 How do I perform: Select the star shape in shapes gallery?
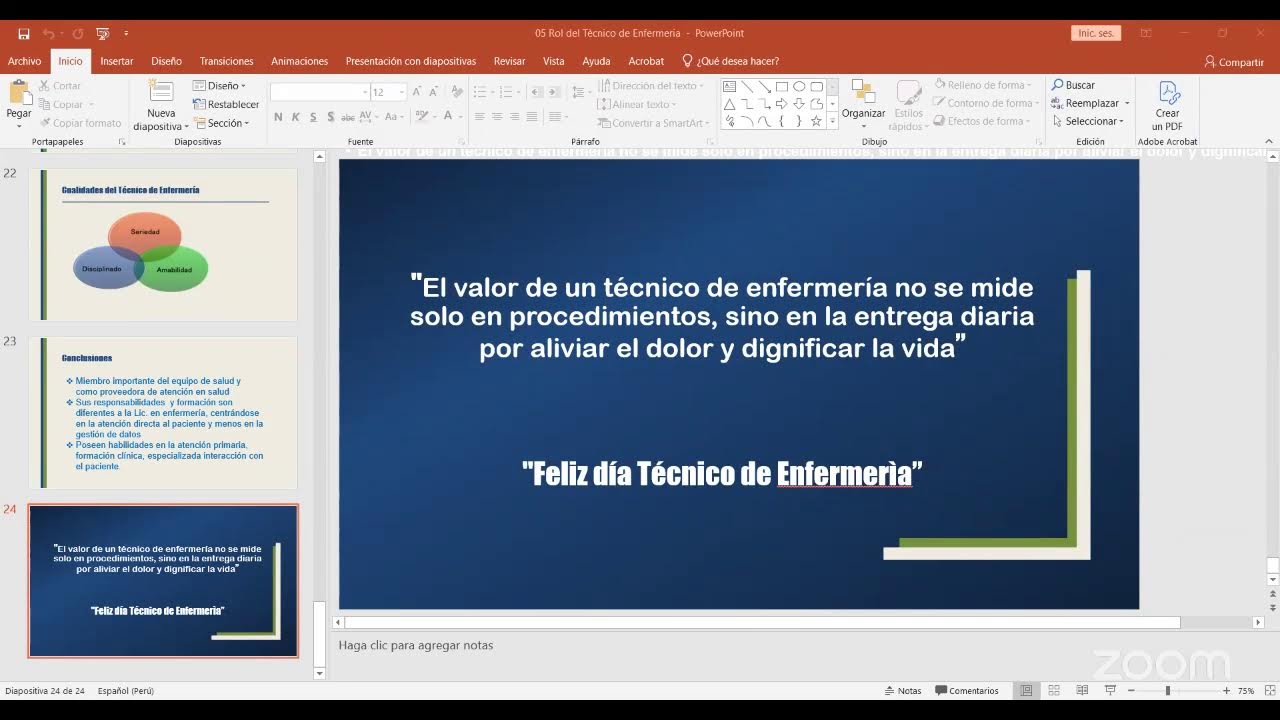pos(816,121)
